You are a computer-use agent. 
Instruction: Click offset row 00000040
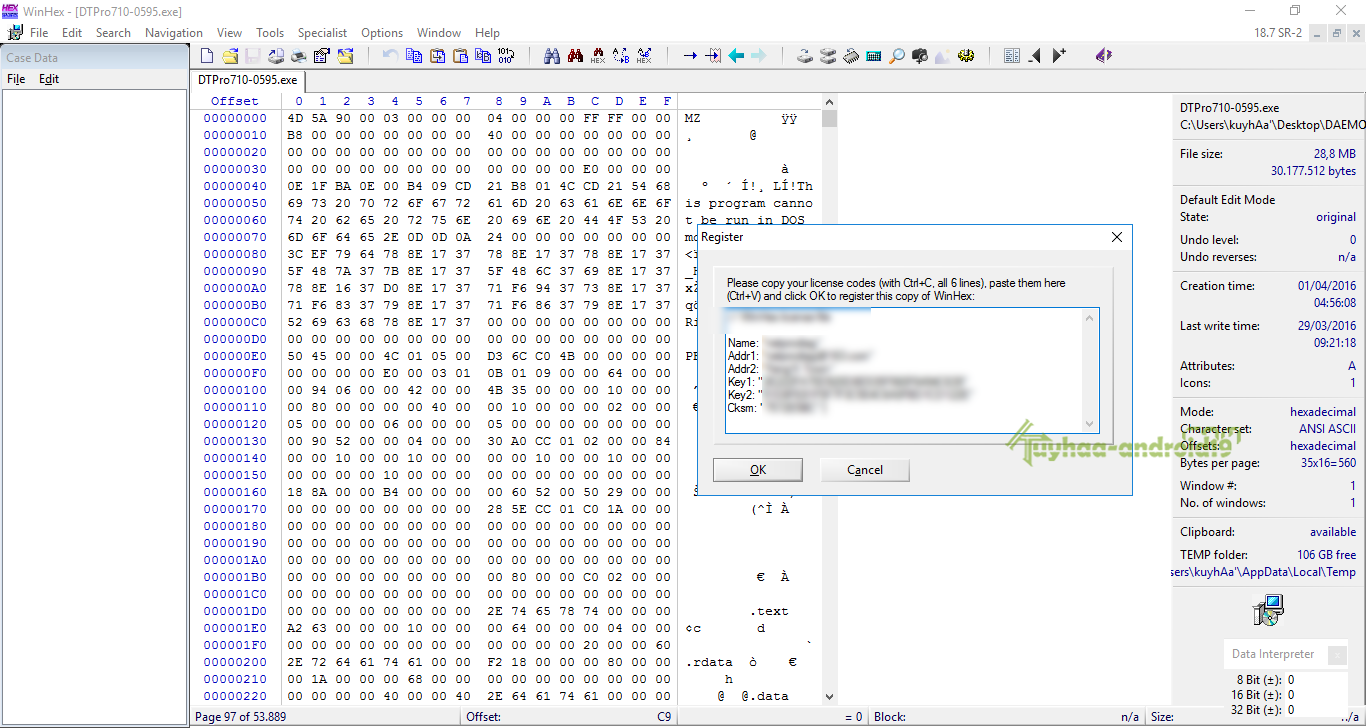[x=235, y=186]
